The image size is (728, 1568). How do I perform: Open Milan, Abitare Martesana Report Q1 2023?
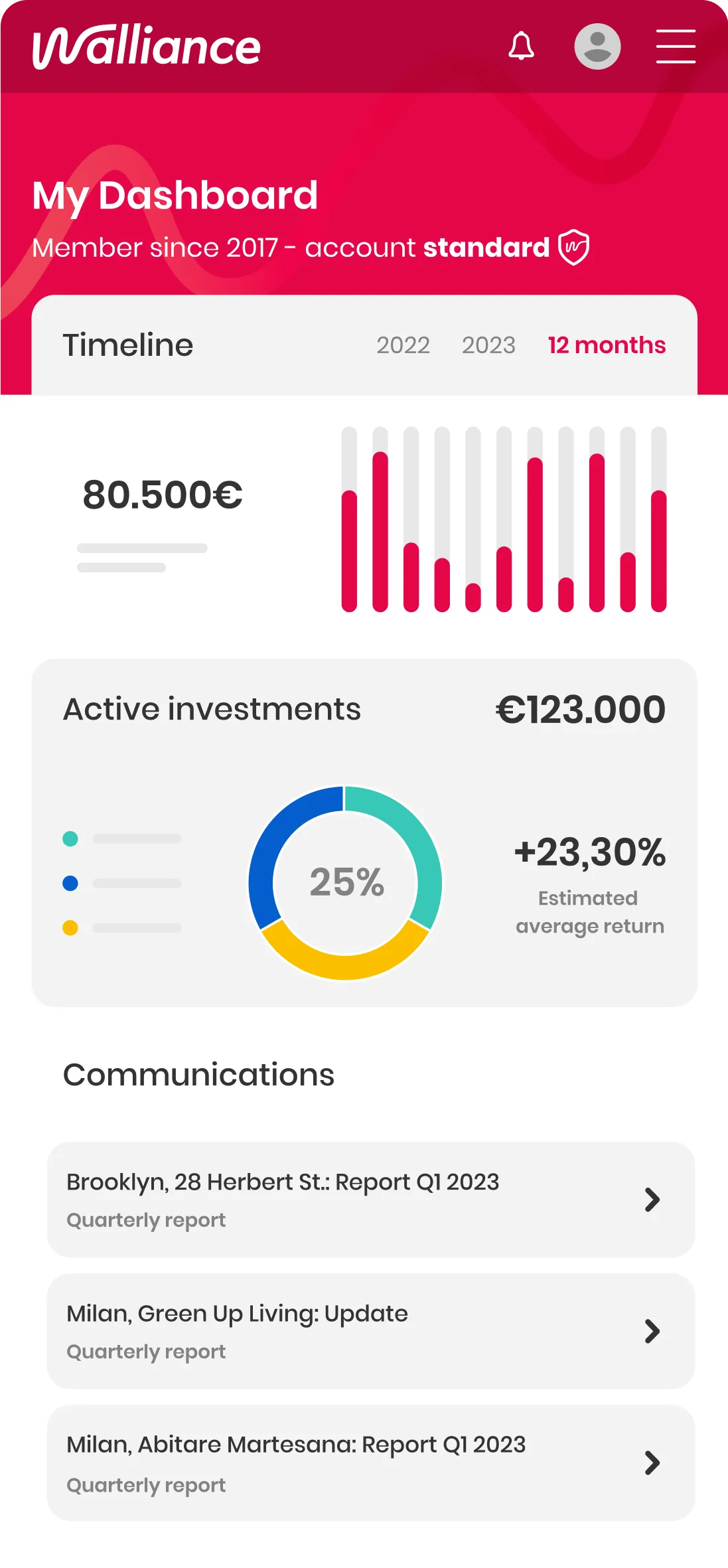(296, 1445)
